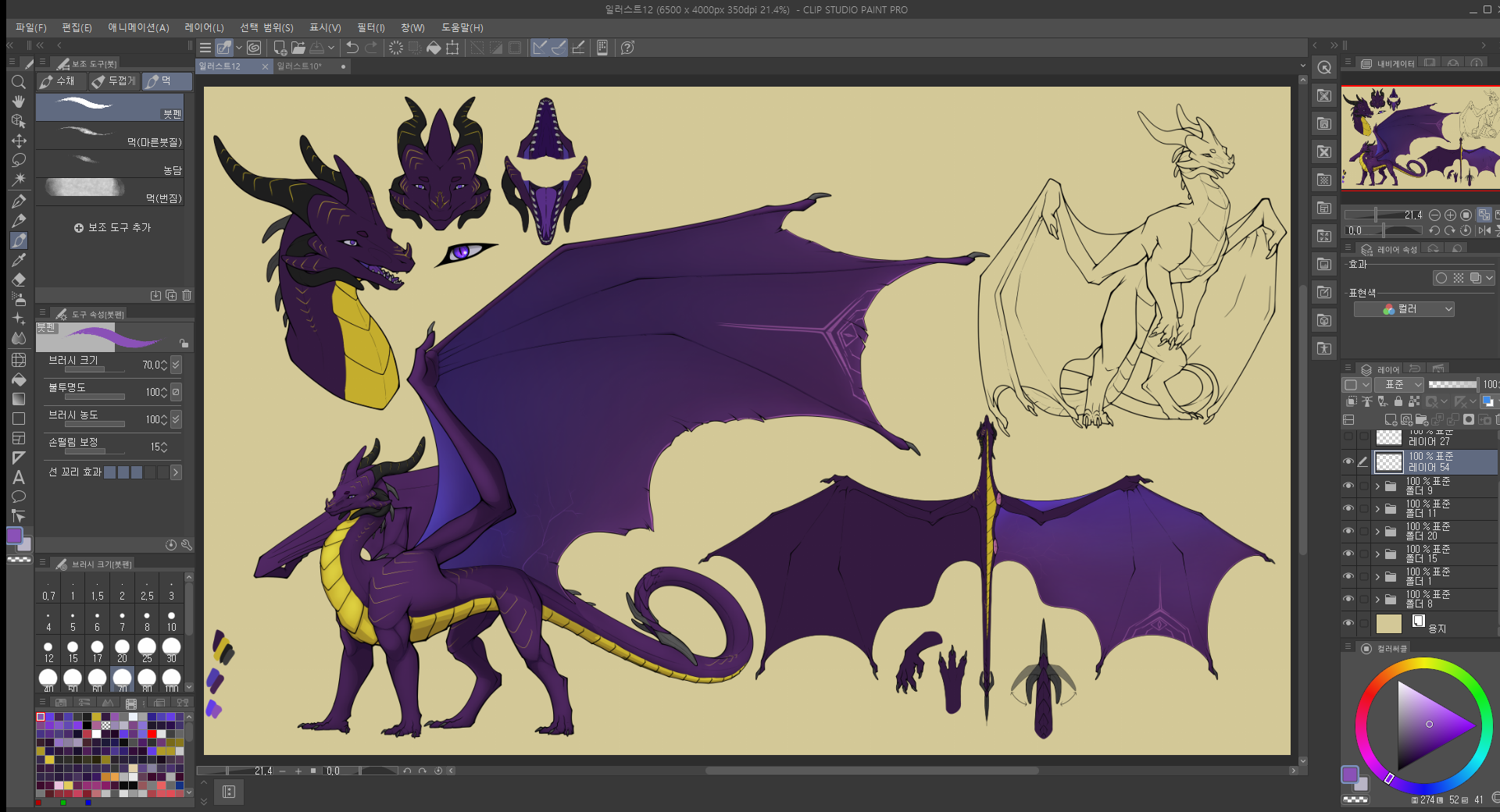Expand folder 폴더 8

click(1377, 600)
